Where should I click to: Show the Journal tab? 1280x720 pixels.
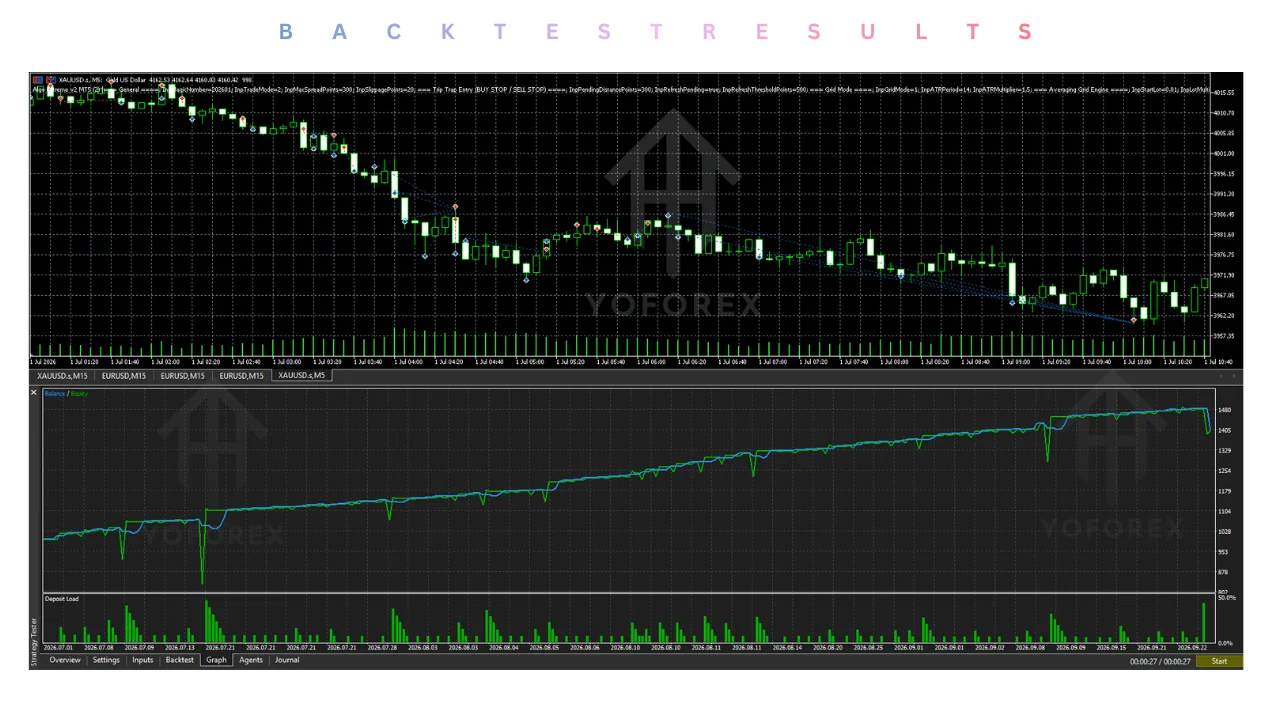click(x=287, y=660)
